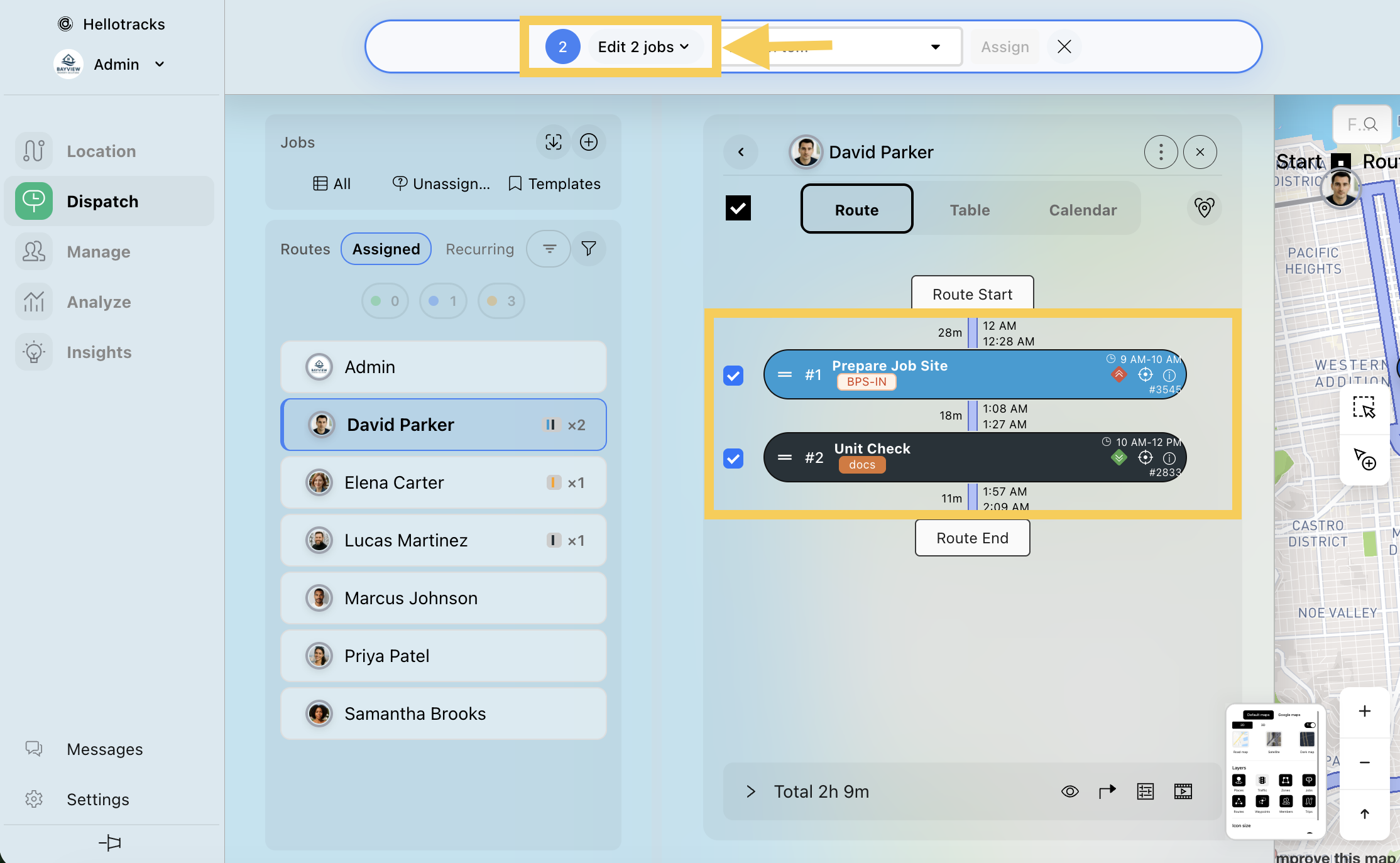Switch to the Recurring routes tab
This screenshot has height=863, width=1400.
click(x=479, y=249)
